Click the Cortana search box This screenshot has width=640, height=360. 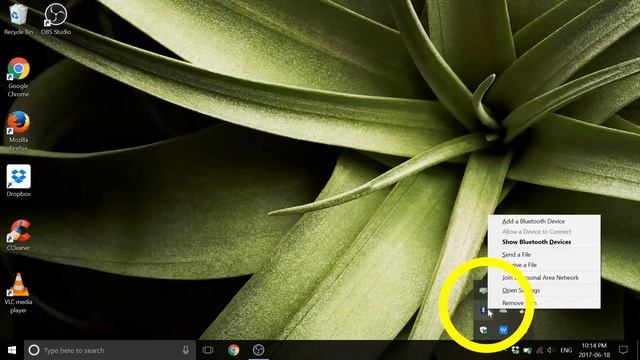(110, 350)
